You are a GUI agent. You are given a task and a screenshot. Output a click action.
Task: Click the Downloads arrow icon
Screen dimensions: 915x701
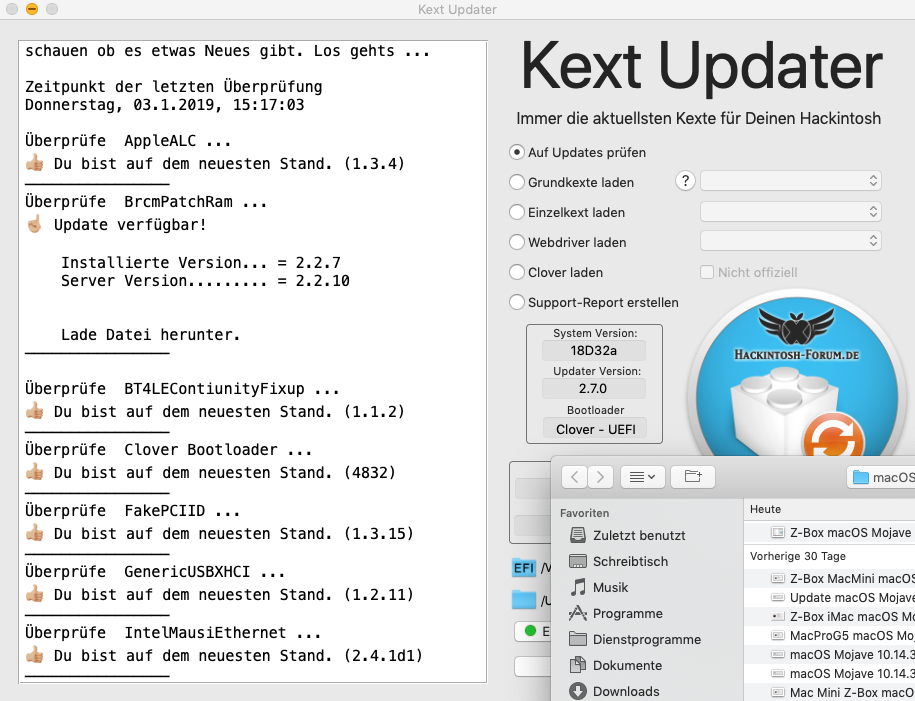578,691
